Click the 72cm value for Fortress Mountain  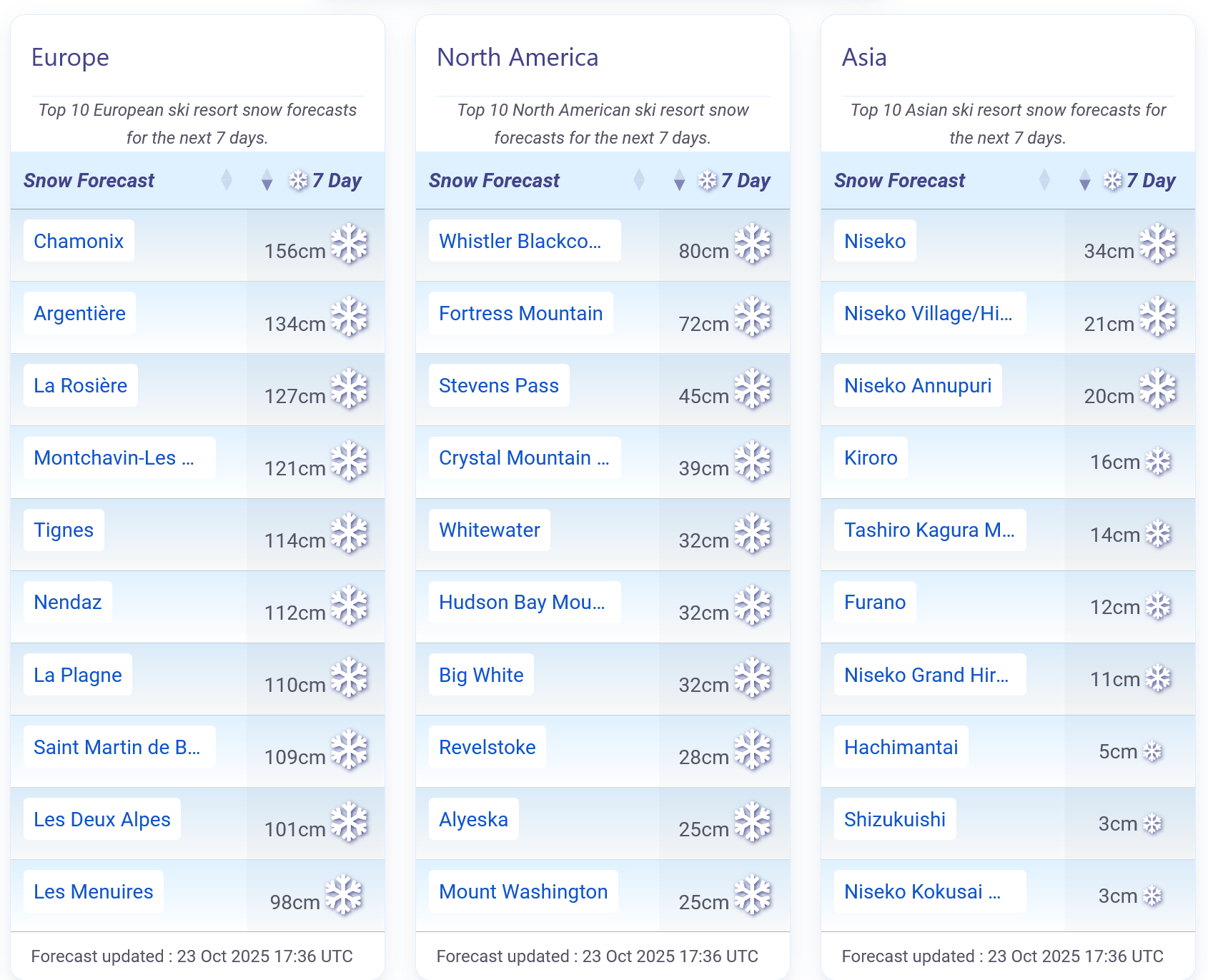tap(703, 324)
